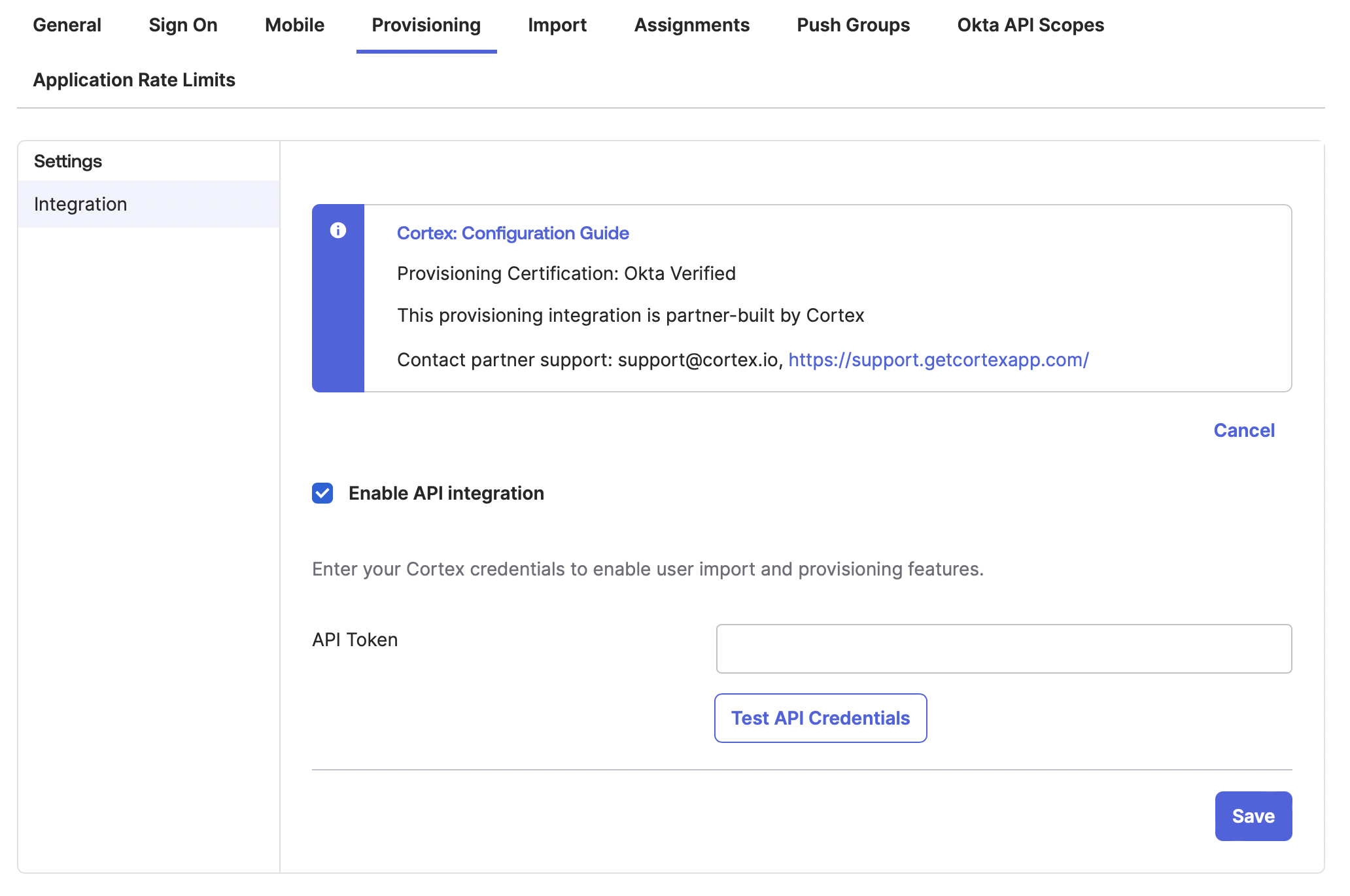Click the Settings sidebar heading
The height and width of the screenshot is (896, 1350).
click(x=68, y=161)
